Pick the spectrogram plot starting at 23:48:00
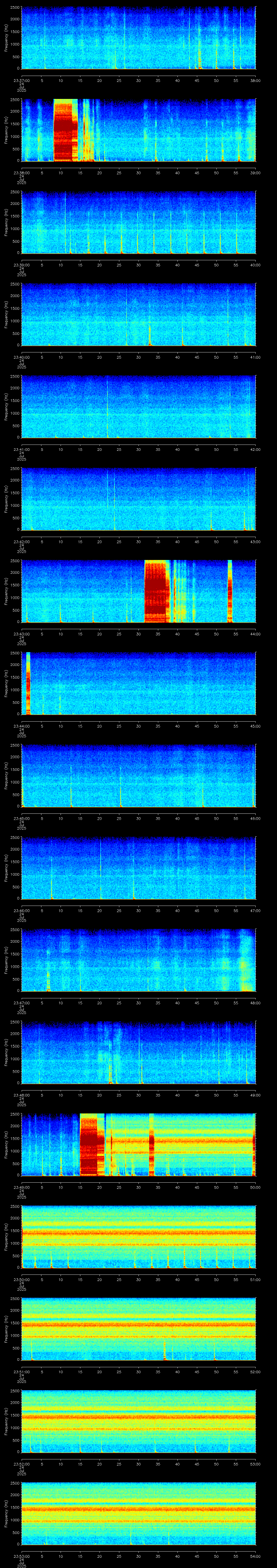This screenshot has height=1568, width=277. (139, 1052)
